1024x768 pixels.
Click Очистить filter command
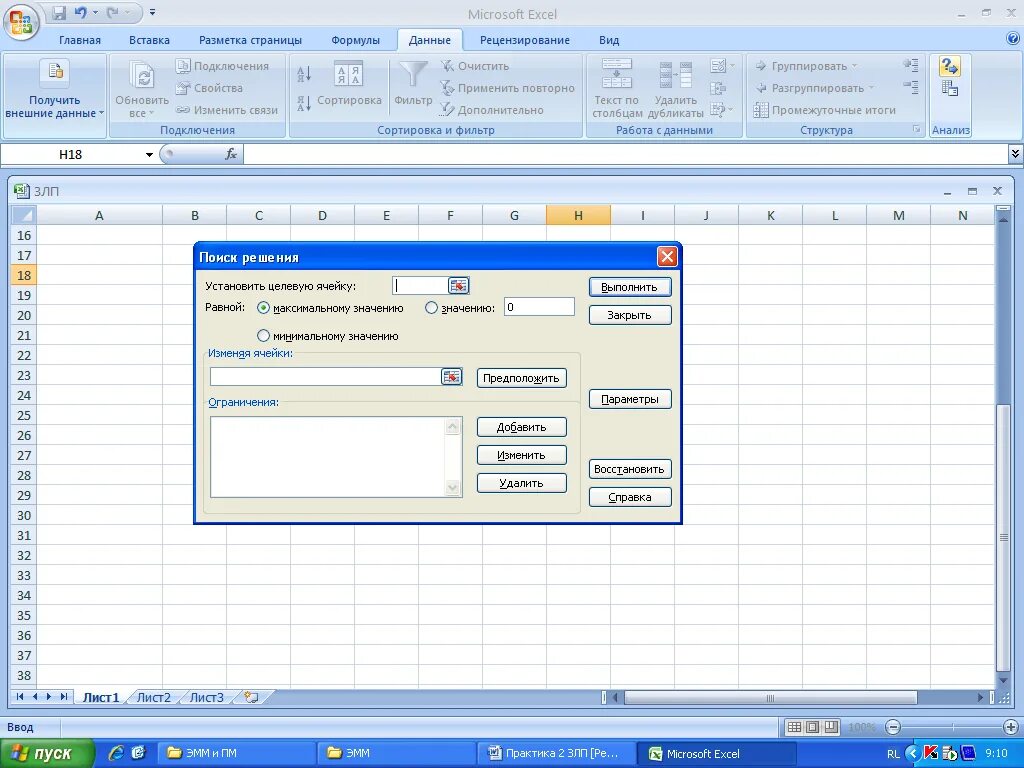(475, 66)
